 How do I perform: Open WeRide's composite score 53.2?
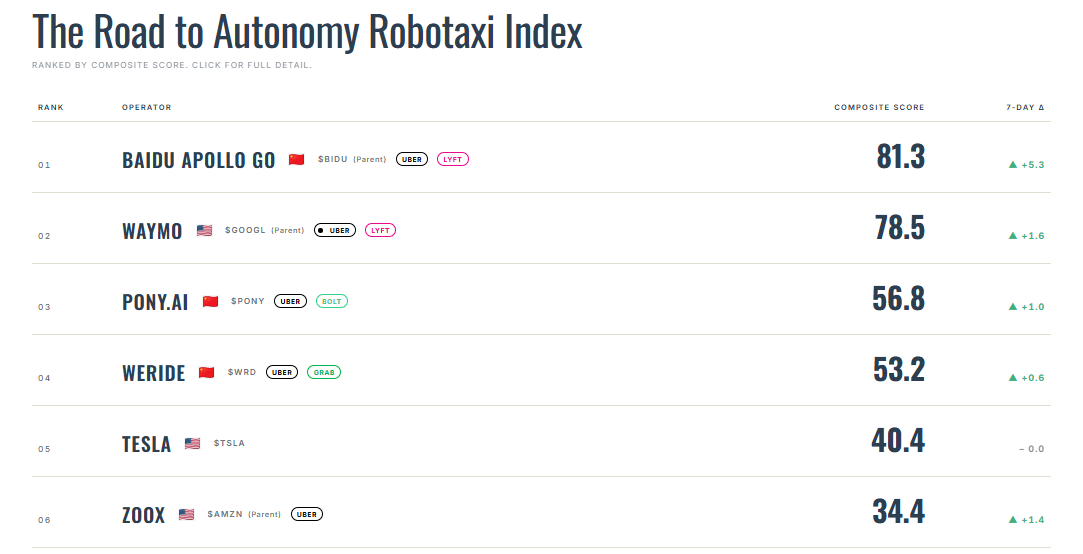(899, 370)
